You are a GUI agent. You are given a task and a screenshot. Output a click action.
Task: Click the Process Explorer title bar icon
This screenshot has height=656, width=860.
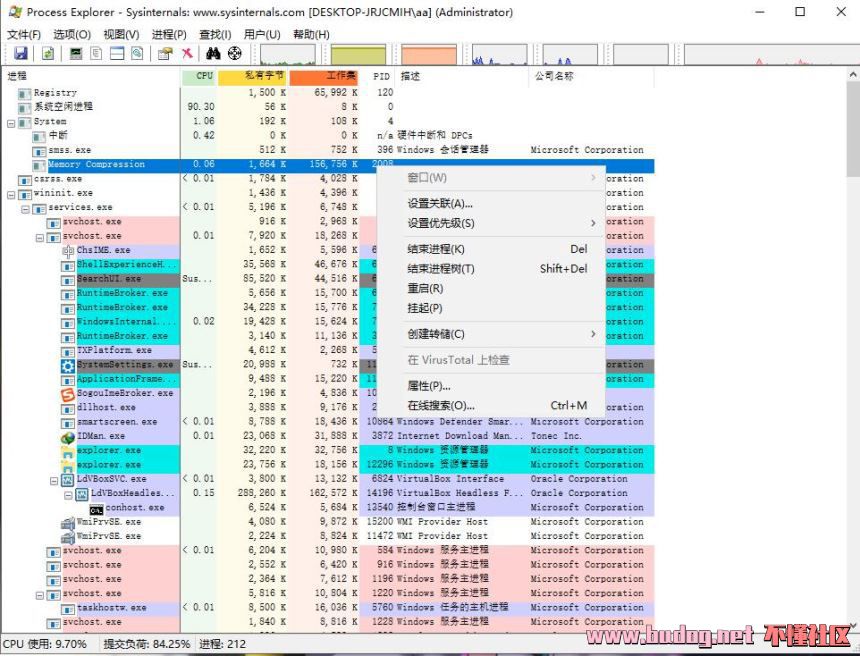tap(14, 12)
